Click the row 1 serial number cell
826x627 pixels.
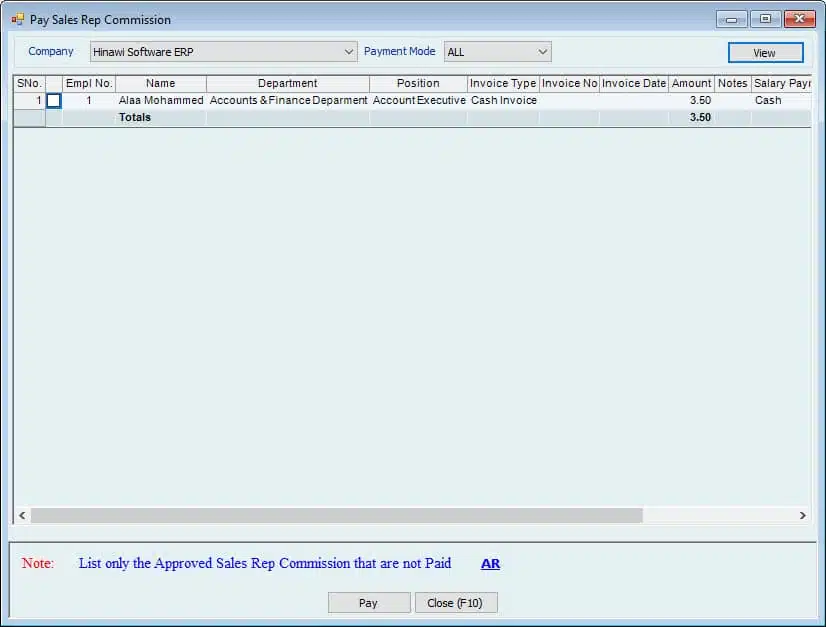pyautogui.click(x=30, y=100)
